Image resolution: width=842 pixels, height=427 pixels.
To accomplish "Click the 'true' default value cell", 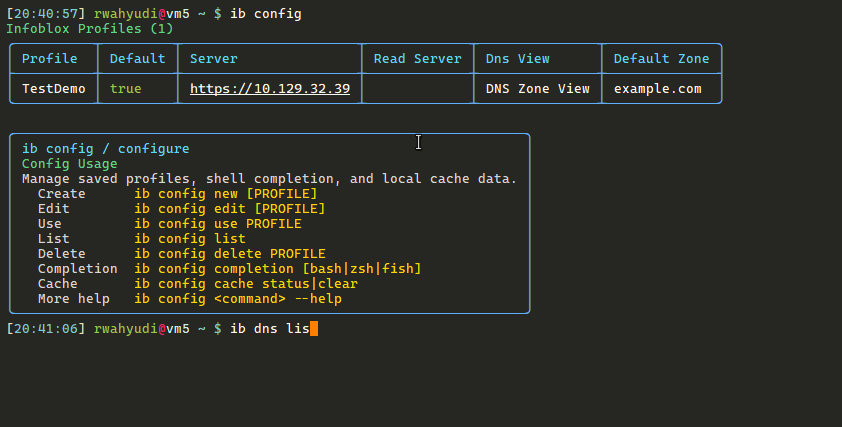I will coord(126,89).
